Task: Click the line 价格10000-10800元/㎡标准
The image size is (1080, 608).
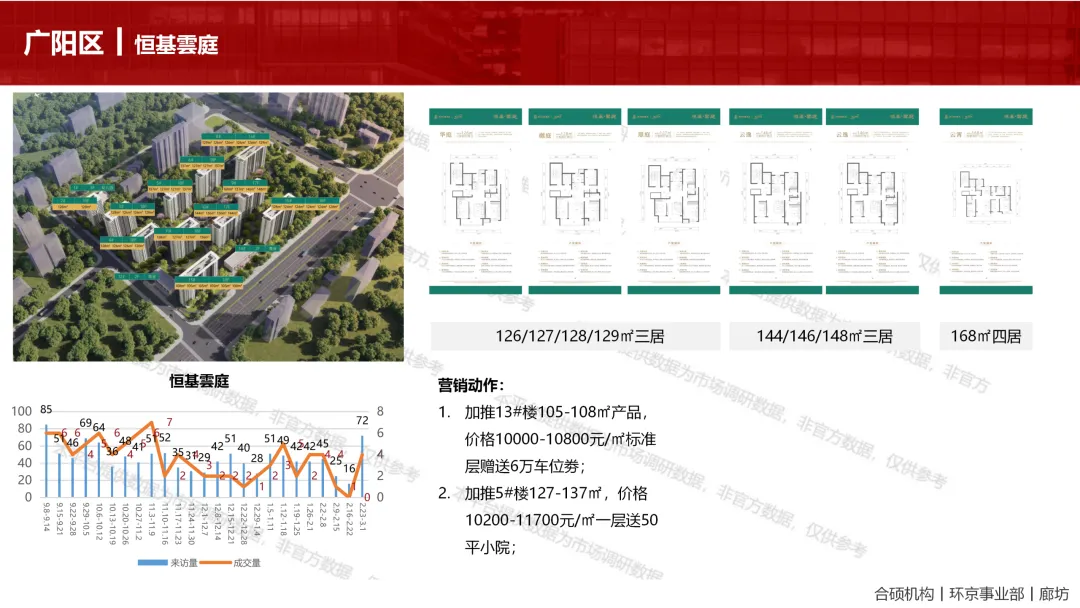Action: tap(560, 439)
